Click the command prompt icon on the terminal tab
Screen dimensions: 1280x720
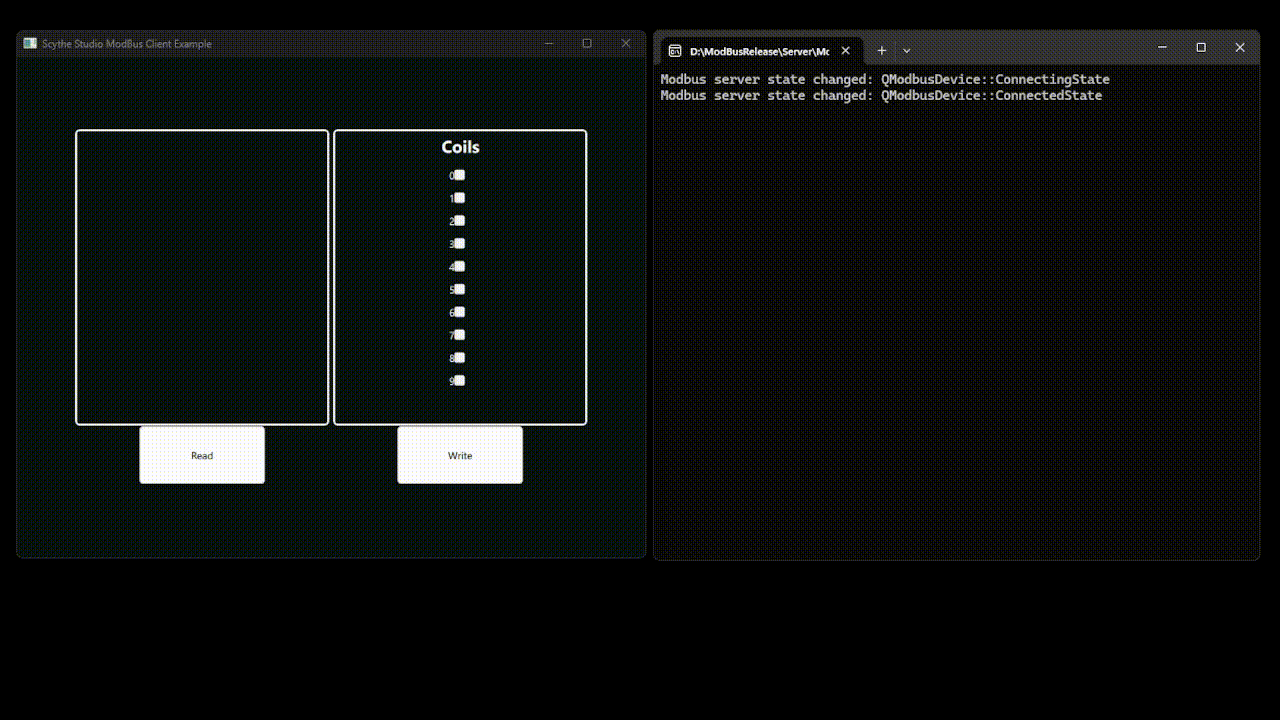(676, 50)
